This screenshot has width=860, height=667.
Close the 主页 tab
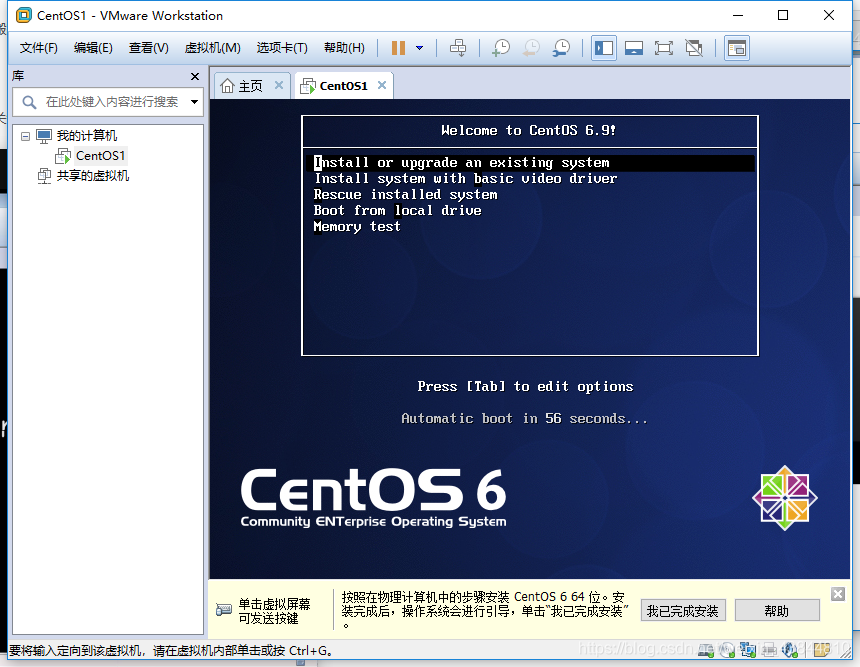pyautogui.click(x=279, y=85)
